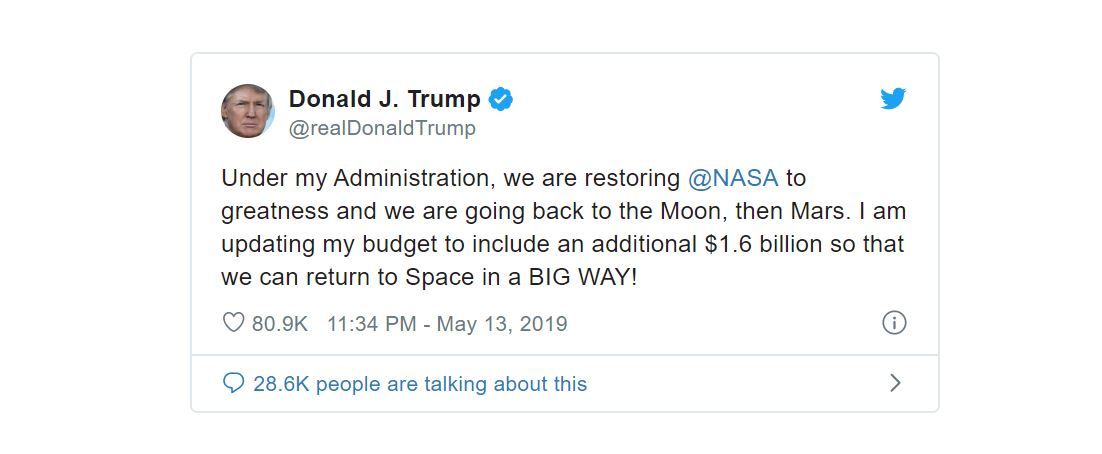Expand conversation with the right chevron arrow
The height and width of the screenshot is (454, 1102).
[x=895, y=383]
